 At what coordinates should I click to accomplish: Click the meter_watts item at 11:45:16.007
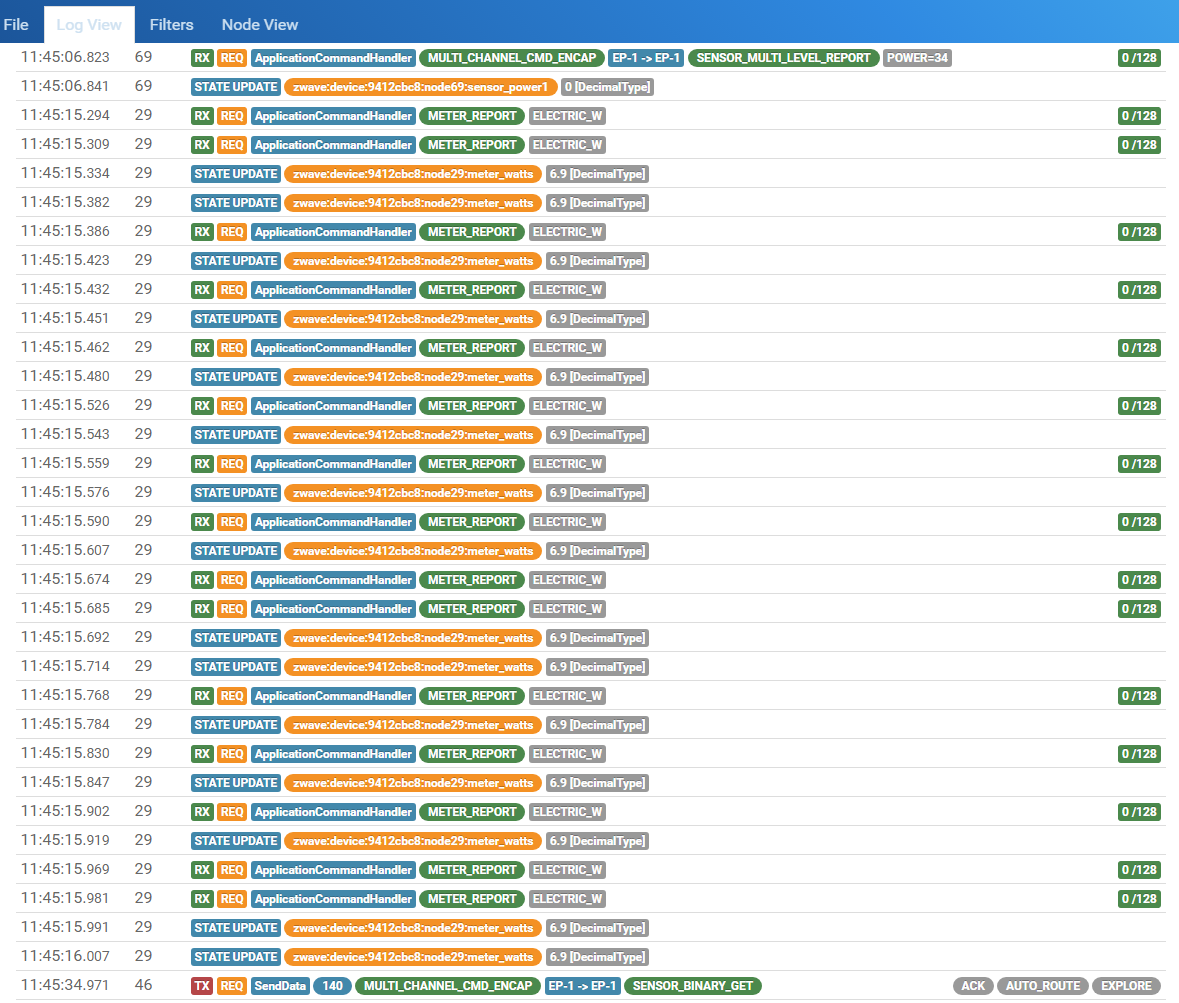point(413,957)
